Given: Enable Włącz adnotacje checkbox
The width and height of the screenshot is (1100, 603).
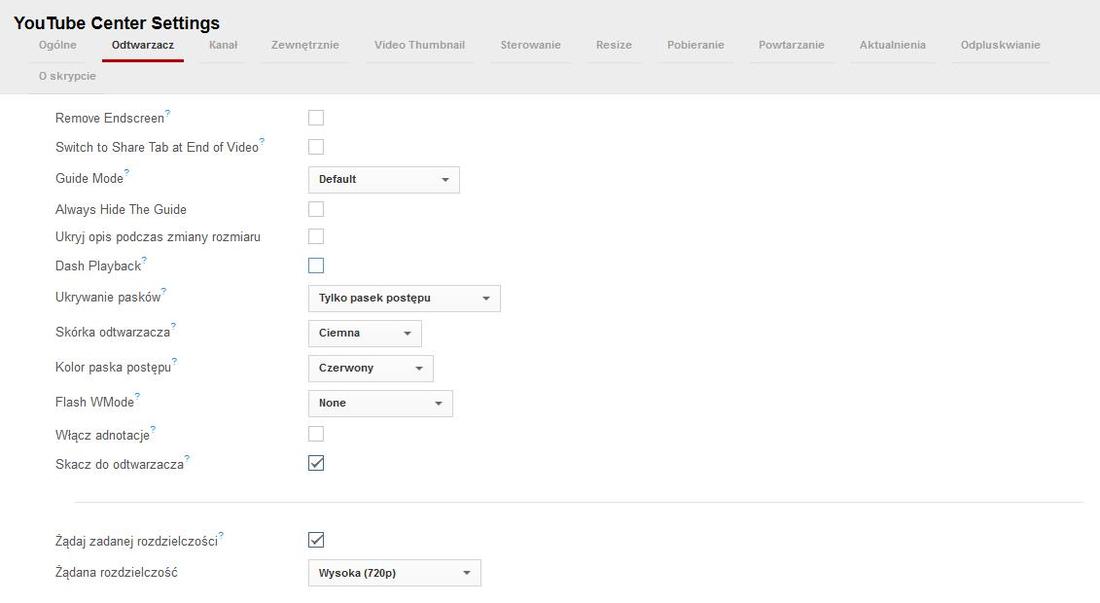Looking at the screenshot, I should [316, 434].
